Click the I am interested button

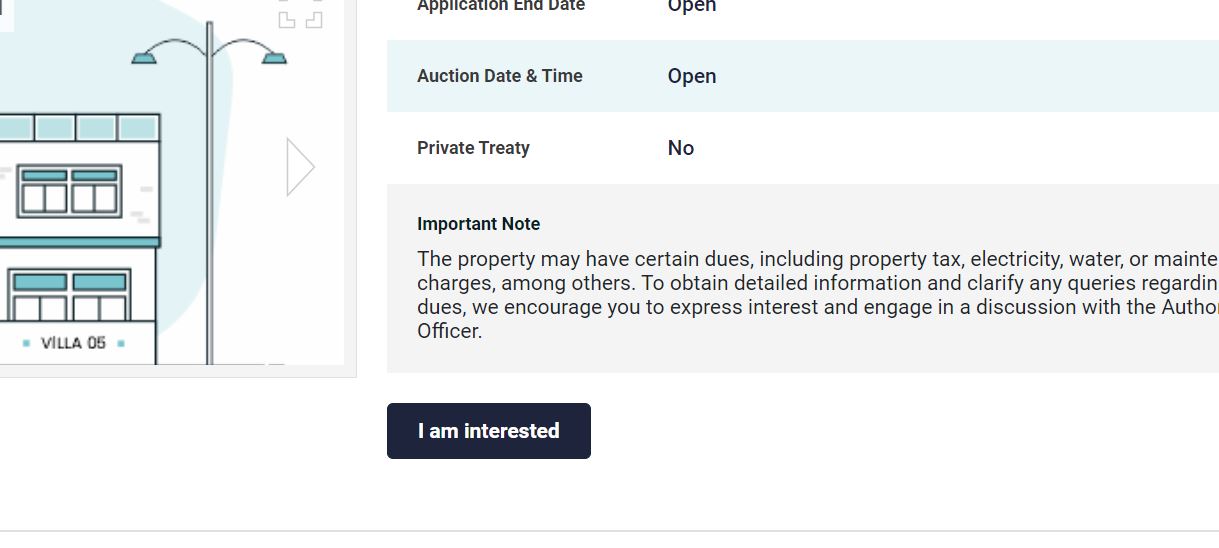click(x=489, y=431)
